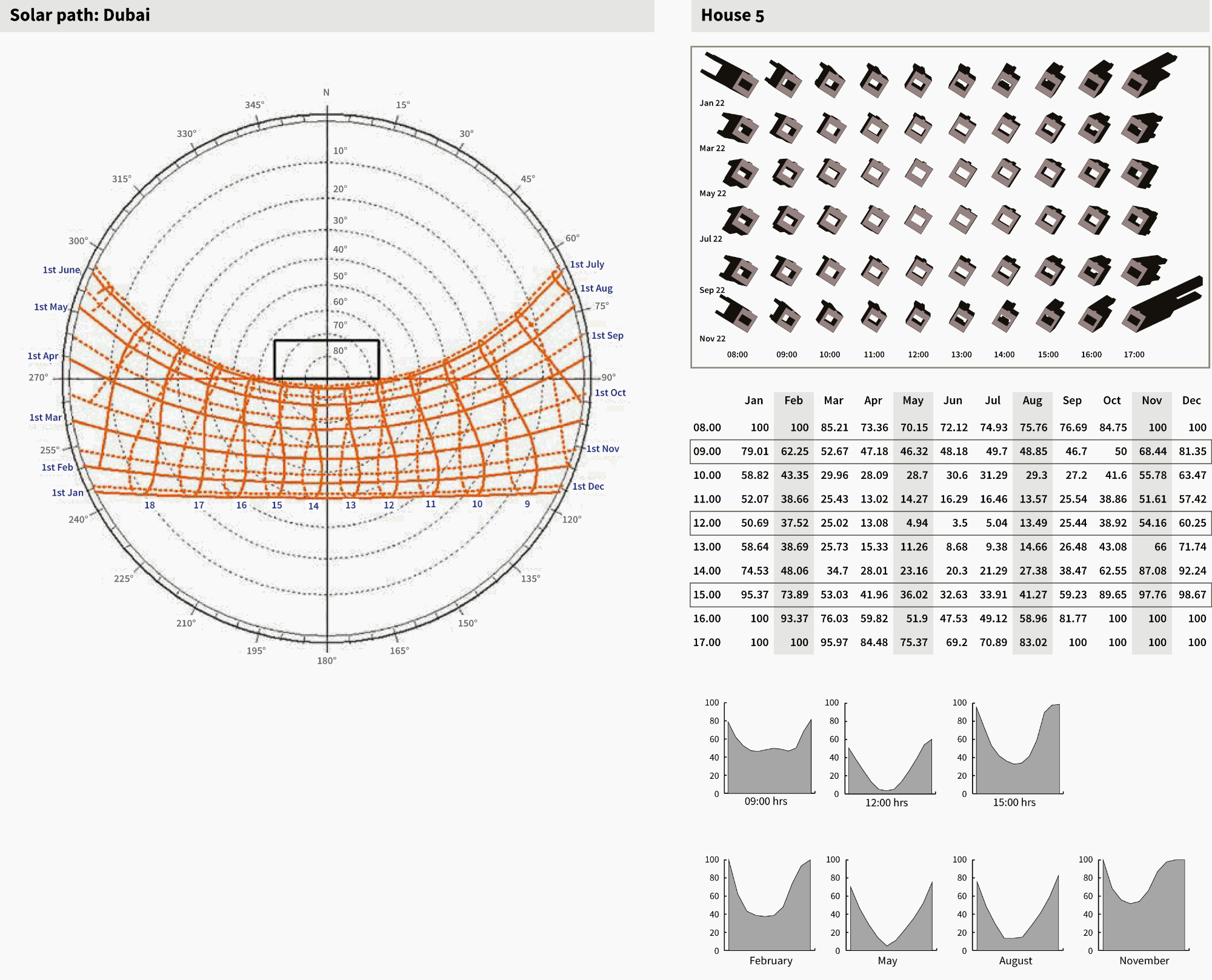Click the May column header in table

913,401
